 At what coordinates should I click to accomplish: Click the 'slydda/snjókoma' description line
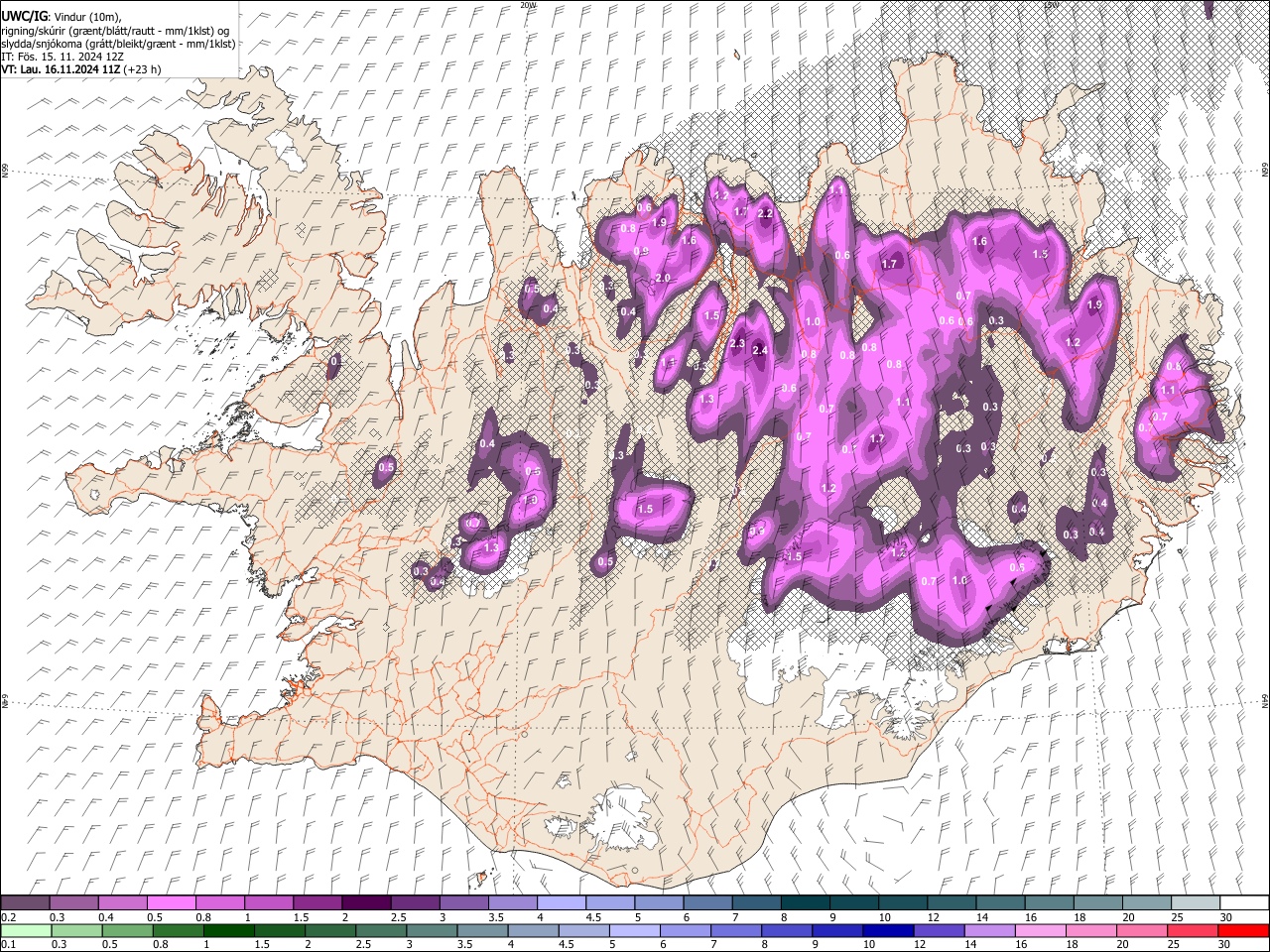tap(118, 44)
